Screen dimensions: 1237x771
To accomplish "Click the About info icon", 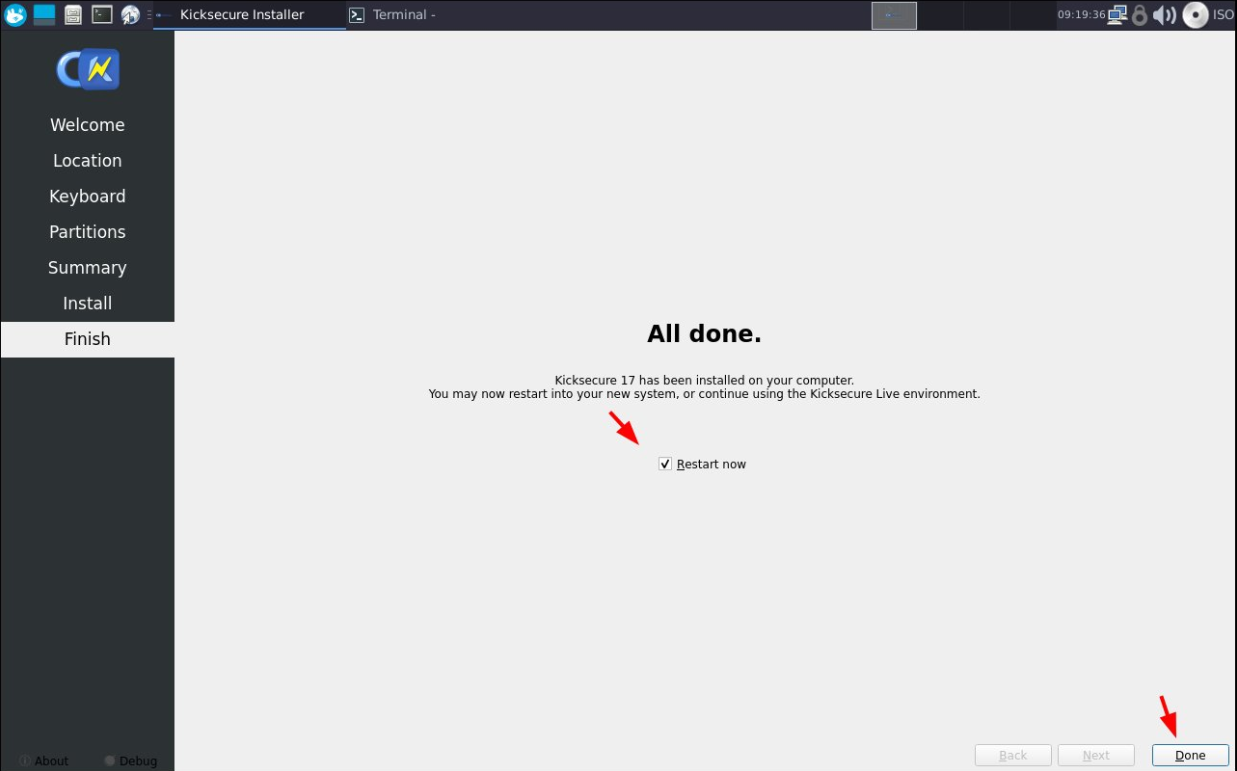I will click(25, 761).
